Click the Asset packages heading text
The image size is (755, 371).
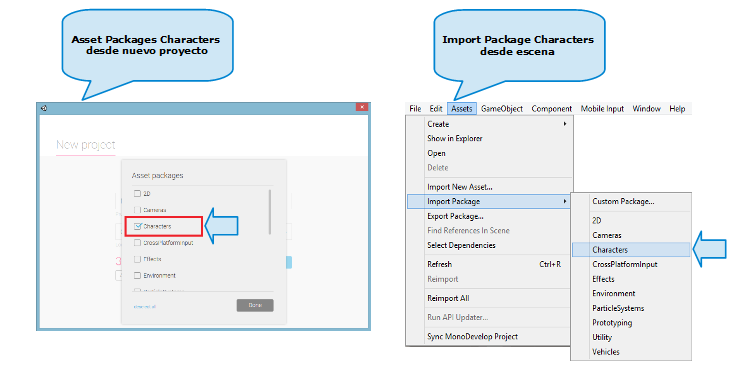coord(157,176)
